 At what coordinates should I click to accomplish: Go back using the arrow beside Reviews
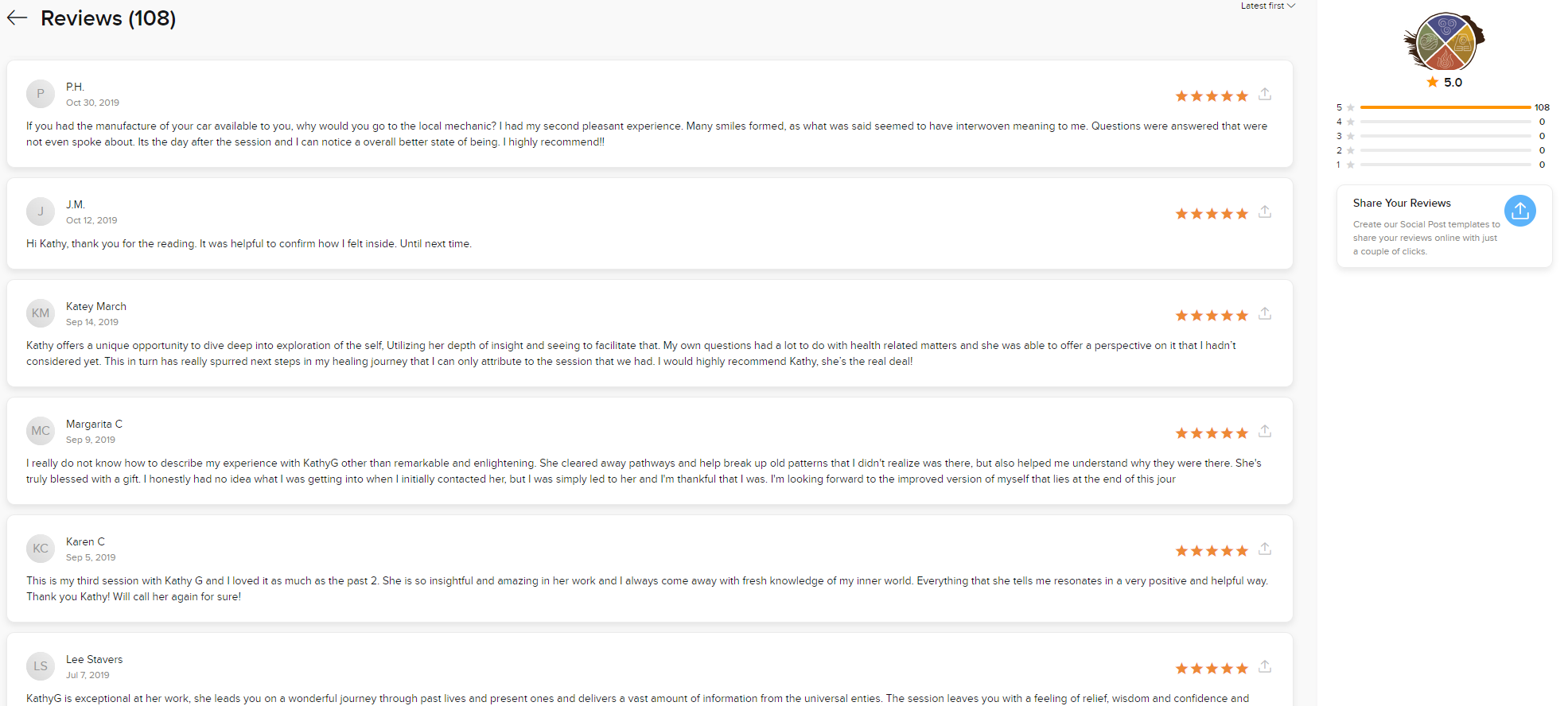click(x=18, y=18)
